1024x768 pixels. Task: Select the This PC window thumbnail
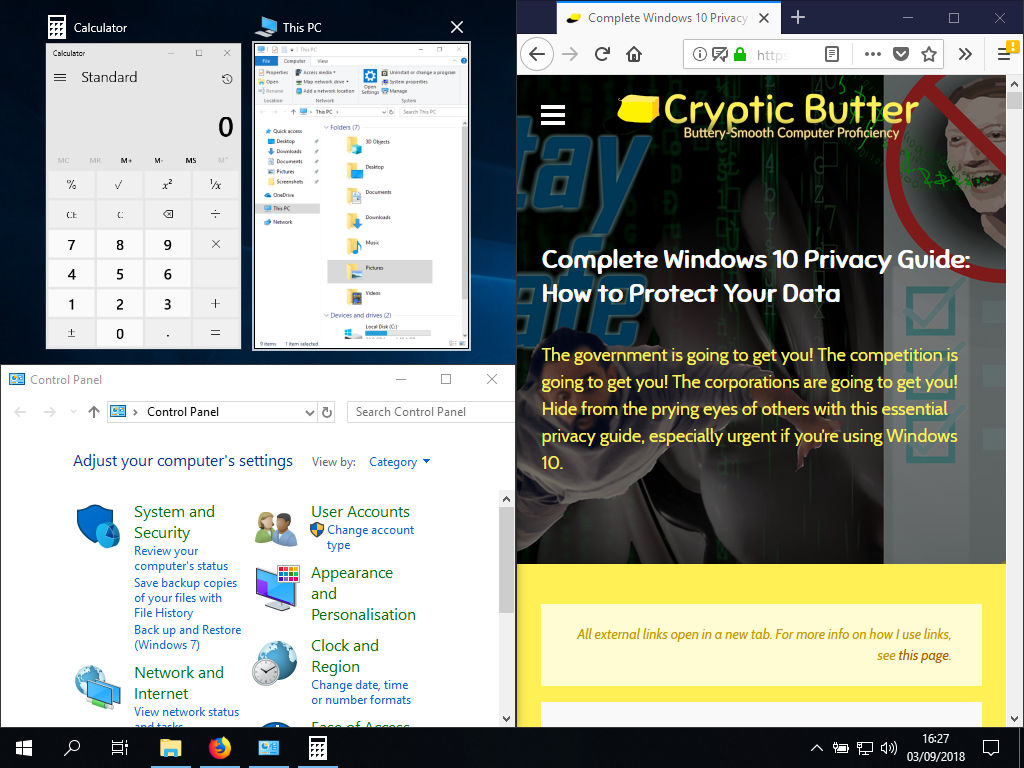point(361,196)
